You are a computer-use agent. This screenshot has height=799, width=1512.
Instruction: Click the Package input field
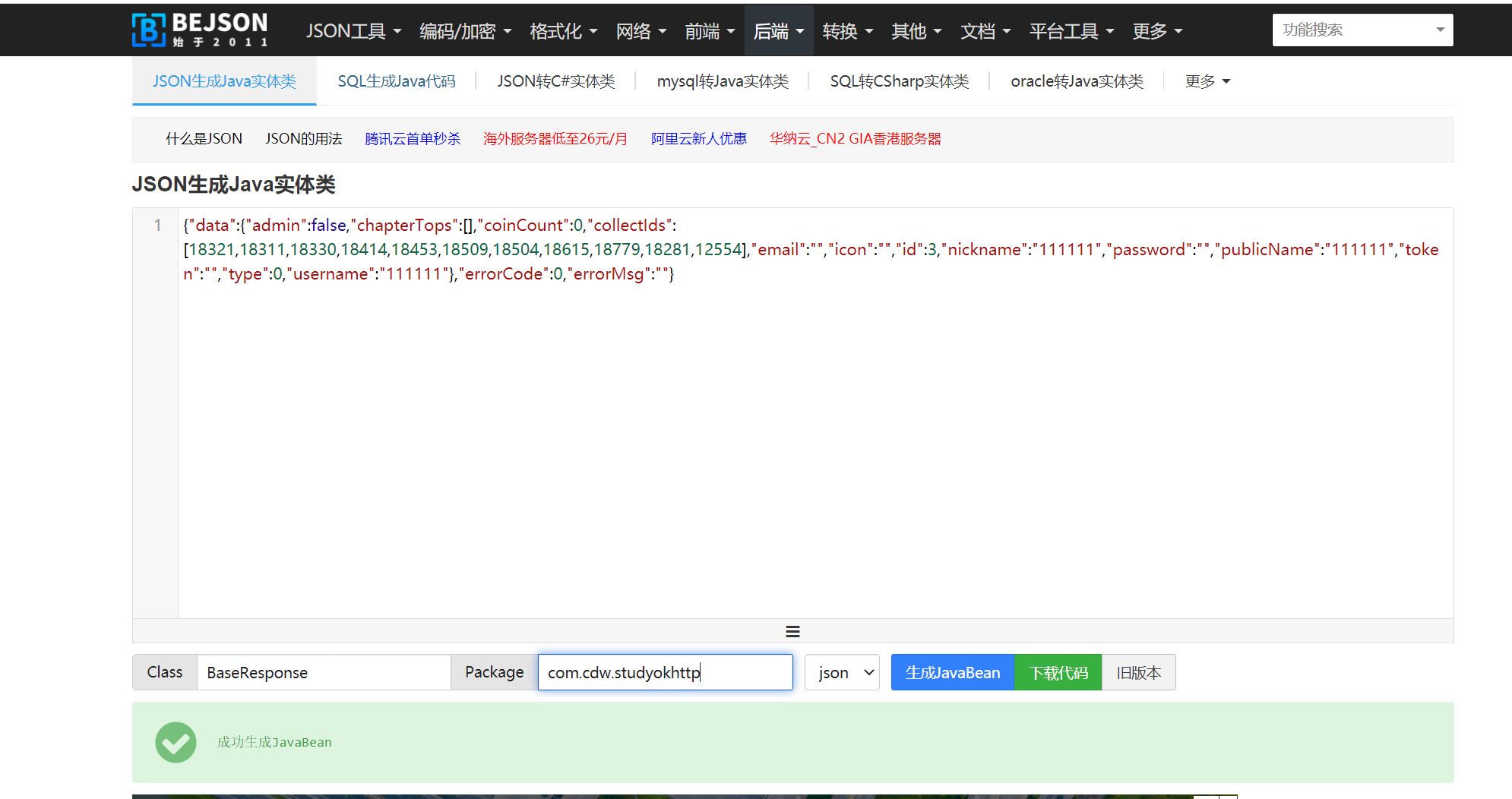665,672
